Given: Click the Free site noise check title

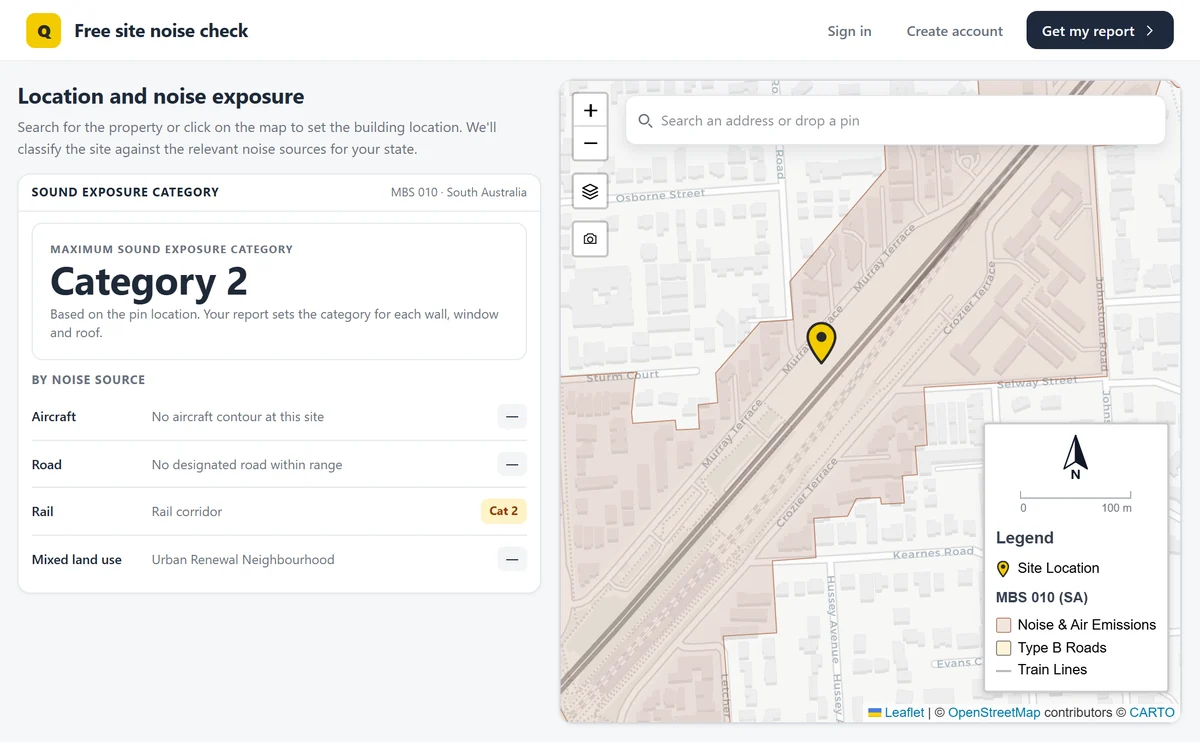Looking at the screenshot, I should (x=161, y=31).
